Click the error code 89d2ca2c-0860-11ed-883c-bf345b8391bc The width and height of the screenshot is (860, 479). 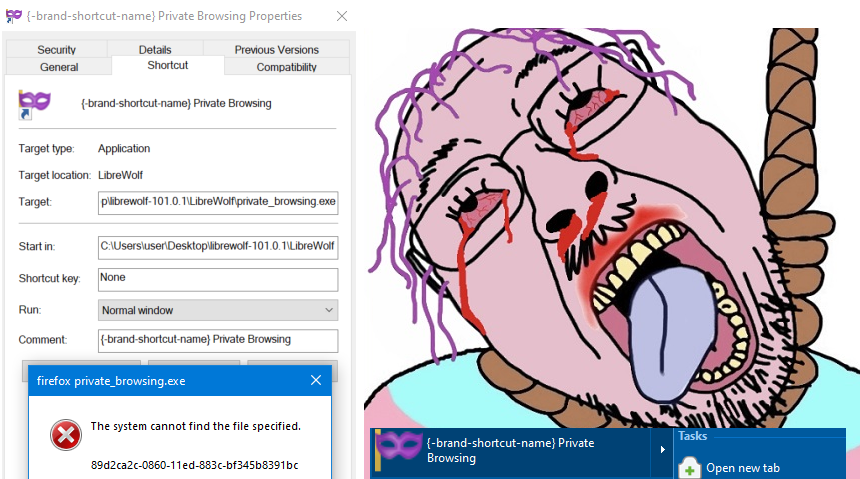point(194,465)
